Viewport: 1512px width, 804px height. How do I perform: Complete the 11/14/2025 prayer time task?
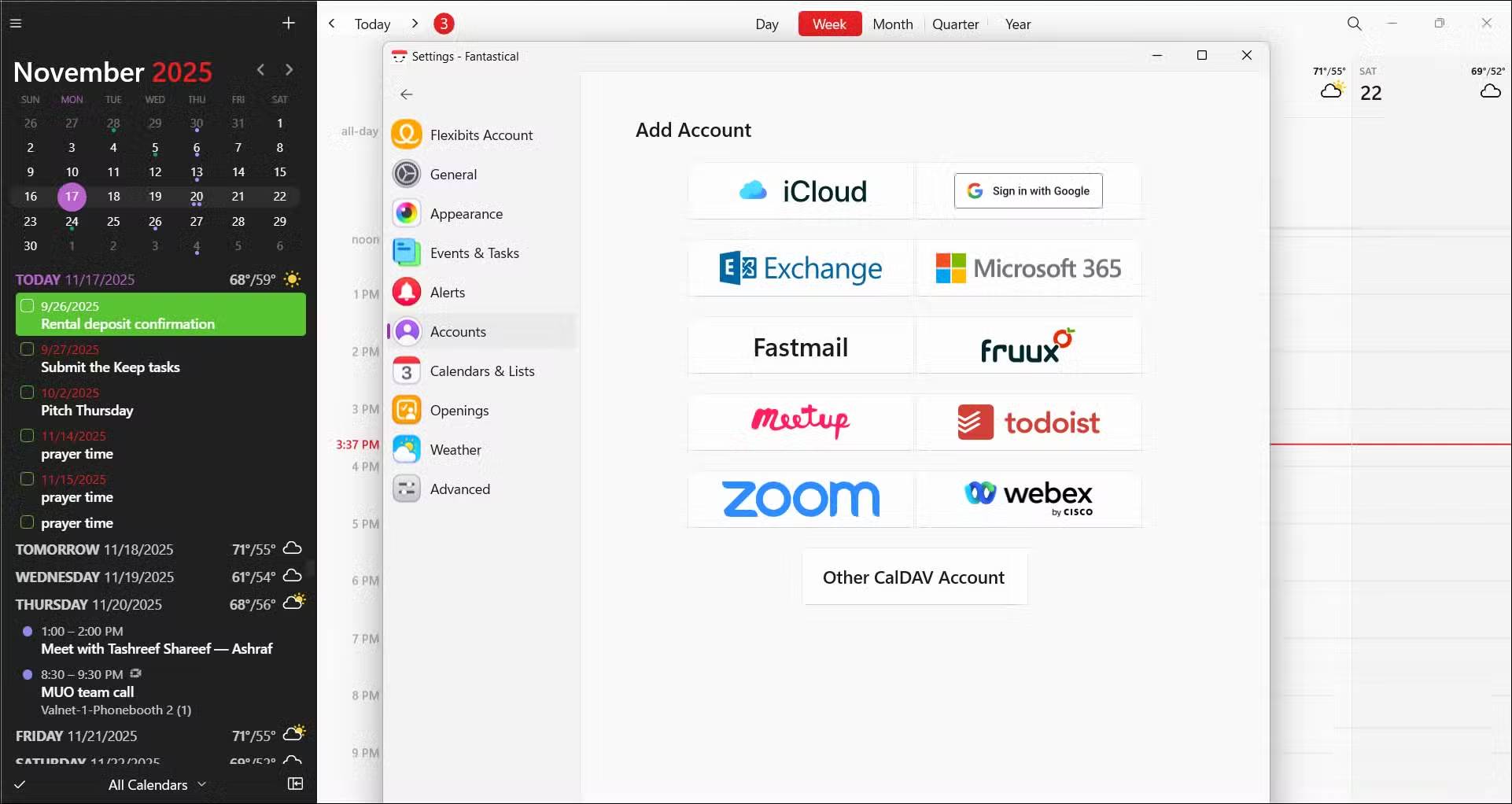[x=27, y=436]
